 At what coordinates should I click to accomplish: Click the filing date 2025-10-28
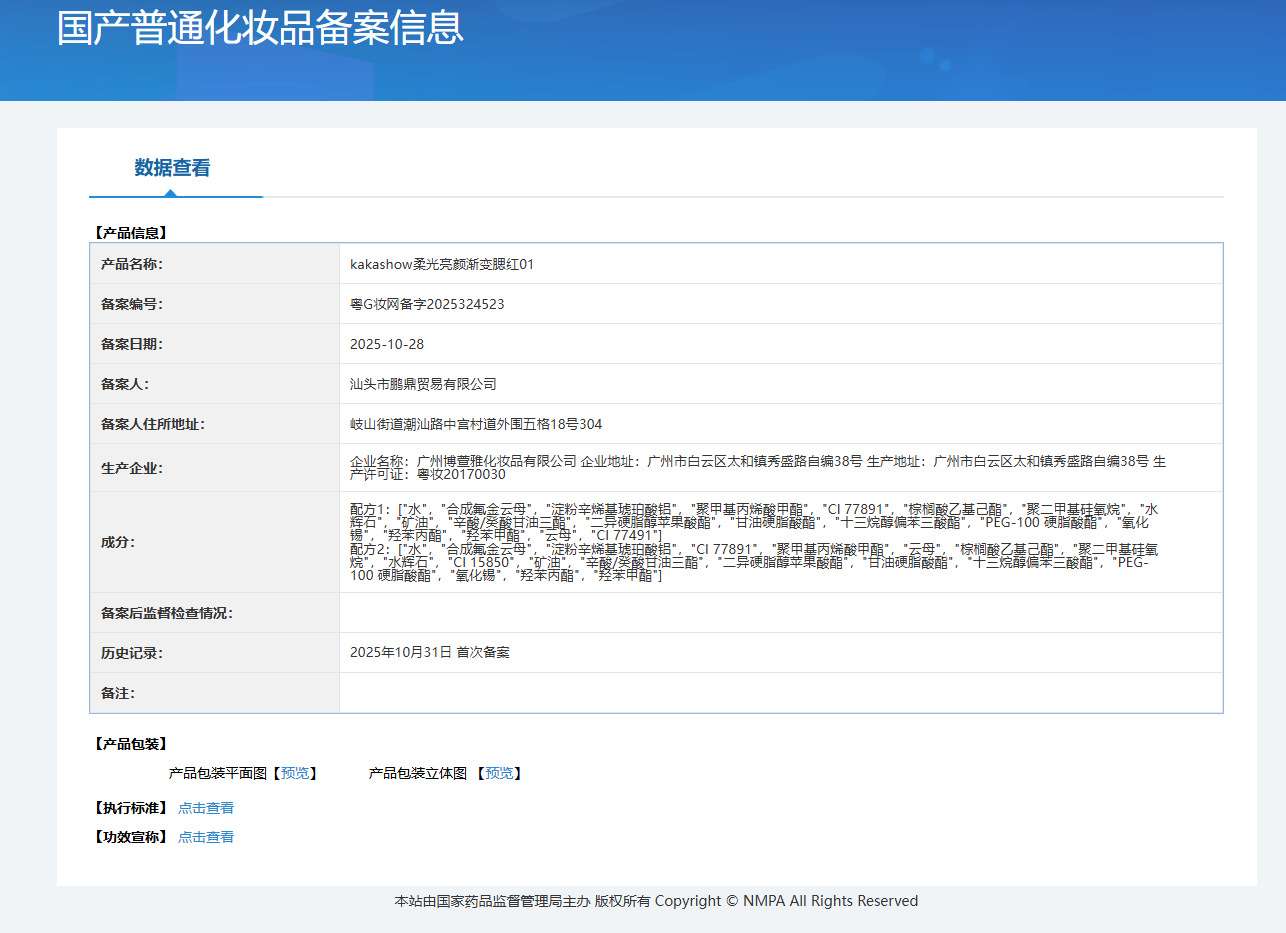pyautogui.click(x=387, y=344)
